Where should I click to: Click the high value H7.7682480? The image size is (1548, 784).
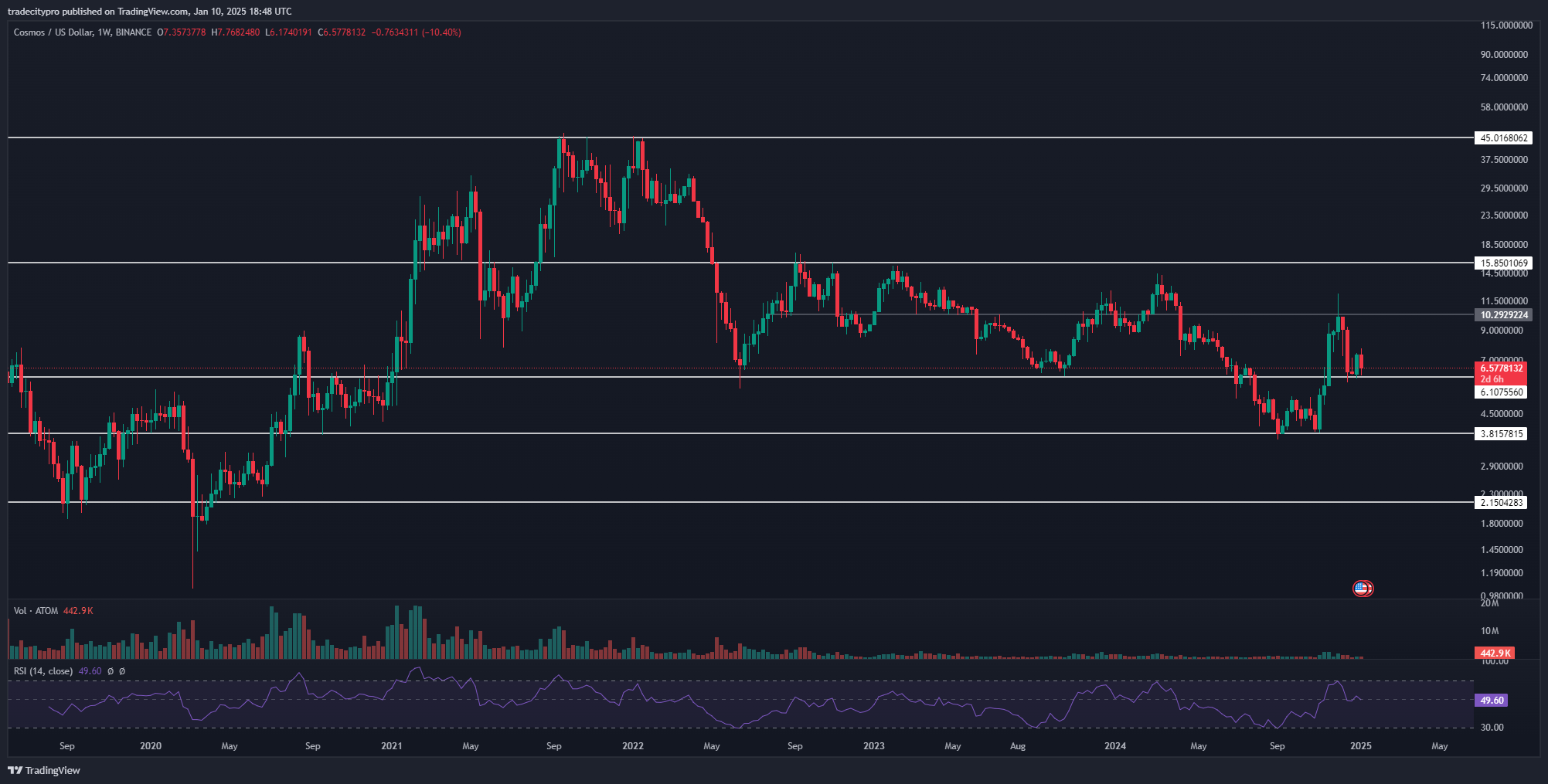click(236, 32)
